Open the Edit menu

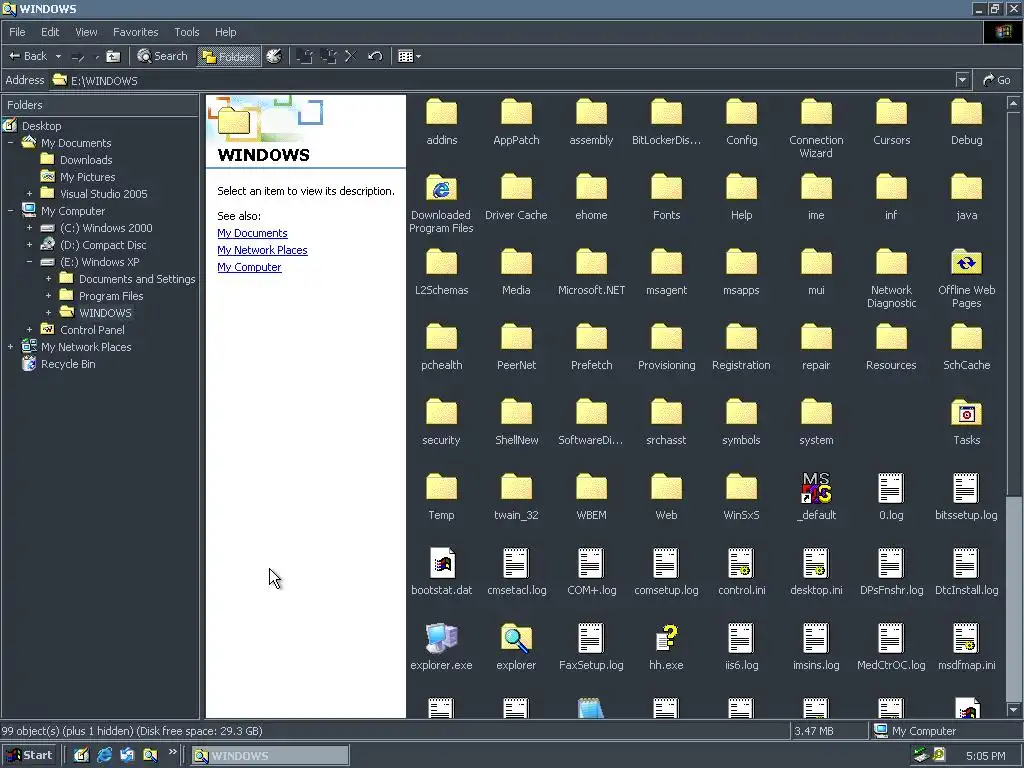50,32
